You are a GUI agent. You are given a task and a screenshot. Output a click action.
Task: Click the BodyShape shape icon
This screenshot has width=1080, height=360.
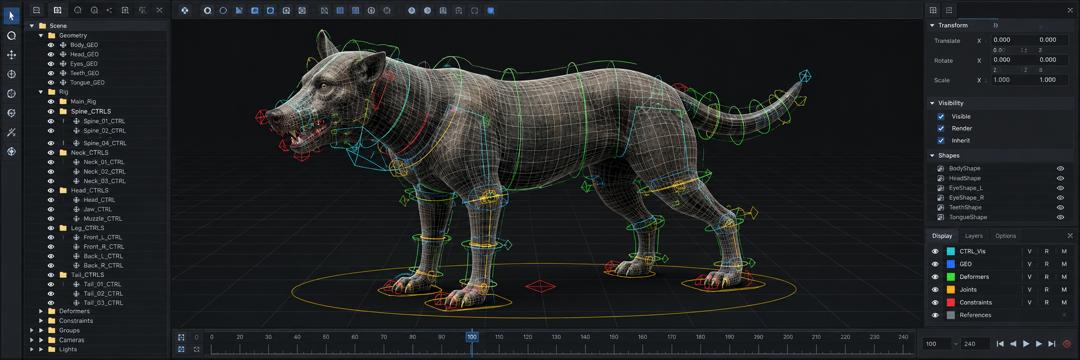click(942, 169)
